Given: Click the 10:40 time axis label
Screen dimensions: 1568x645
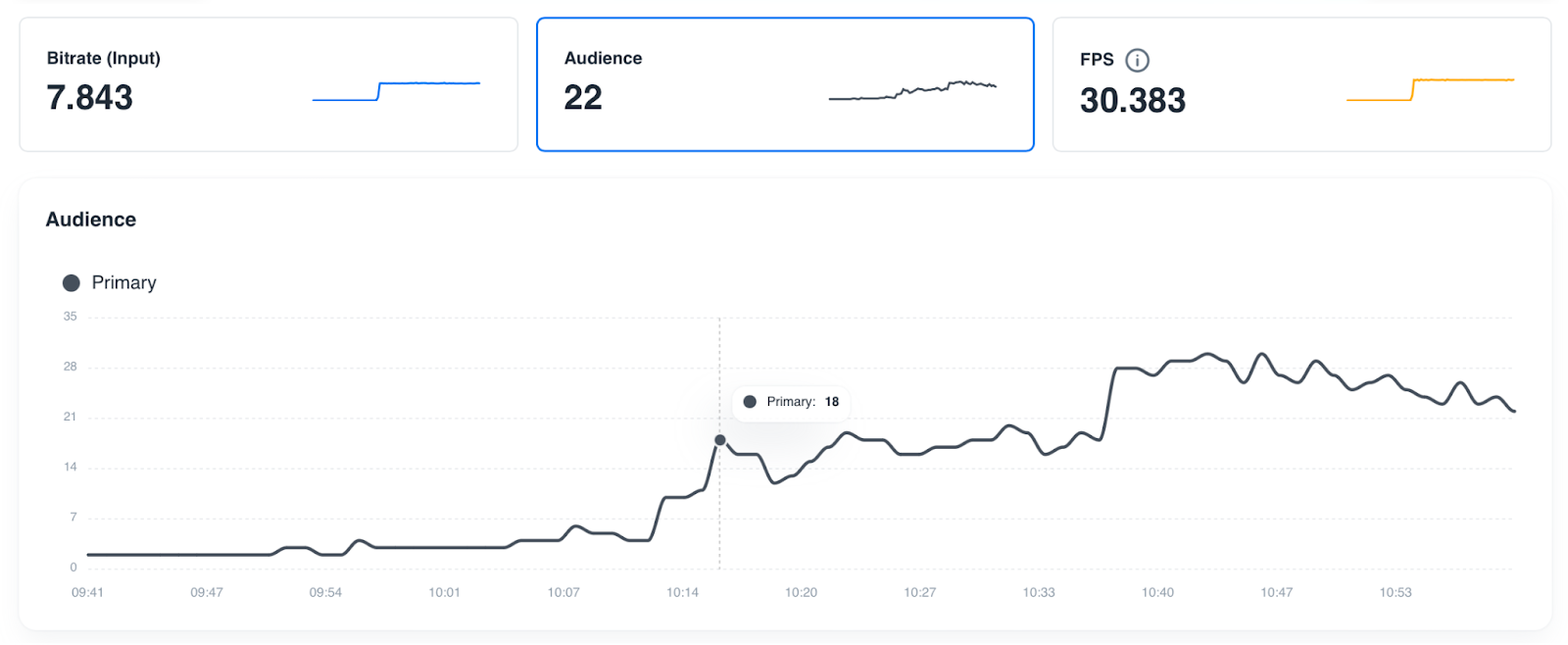Looking at the screenshot, I should point(1157,593).
